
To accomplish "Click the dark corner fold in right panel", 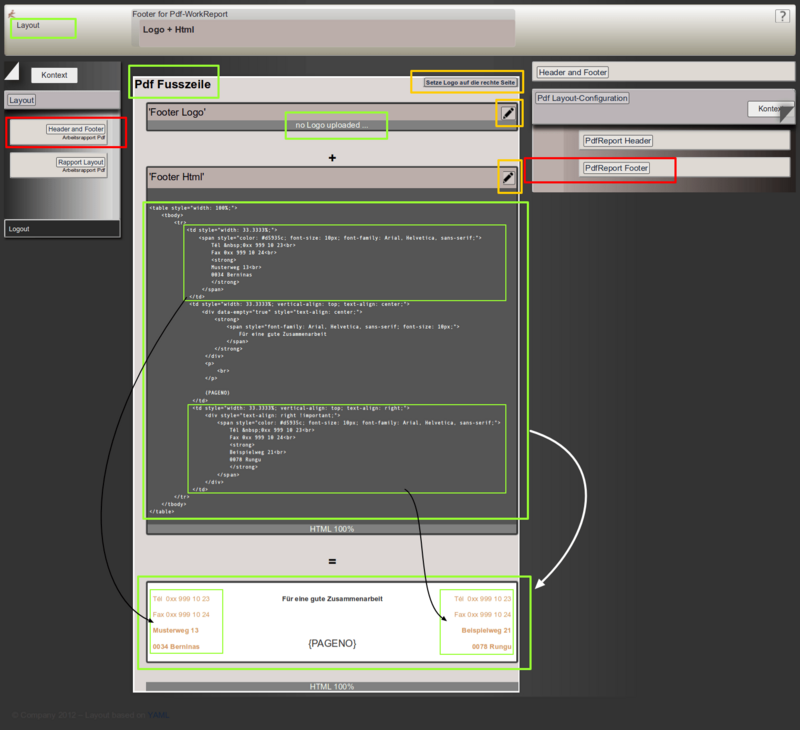I will (x=786, y=112).
